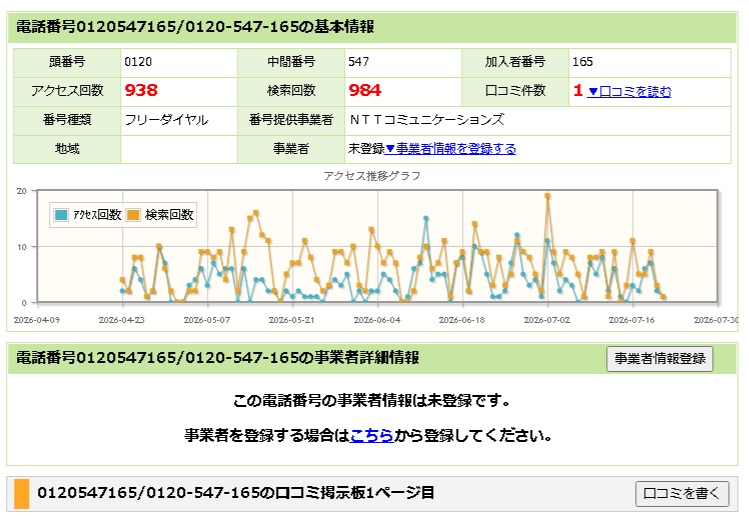Image resolution: width=749 pixels, height=516 pixels.
Task: Click the y-axis label 10
Action: coord(21,247)
